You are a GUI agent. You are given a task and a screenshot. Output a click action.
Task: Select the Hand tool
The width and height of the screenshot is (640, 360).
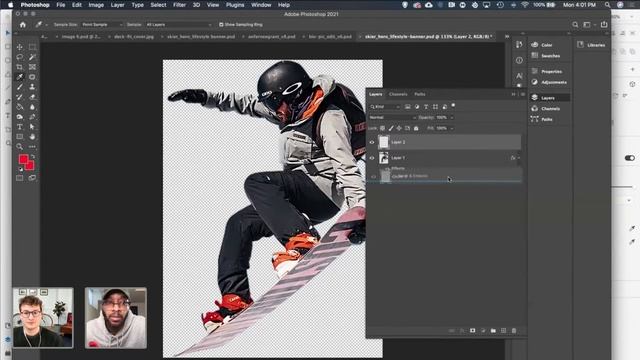[32, 137]
